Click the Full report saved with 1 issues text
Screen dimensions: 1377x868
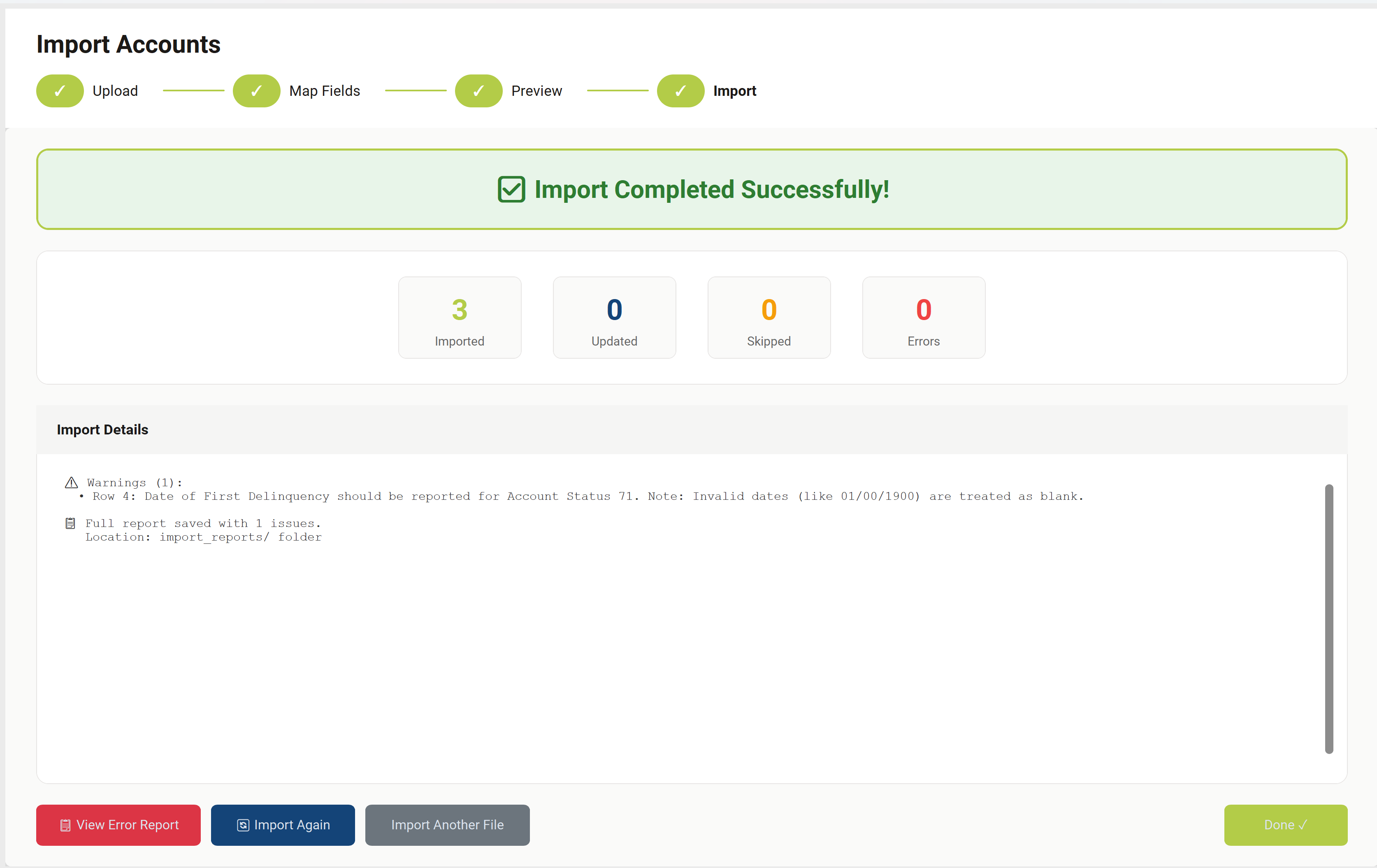click(203, 523)
